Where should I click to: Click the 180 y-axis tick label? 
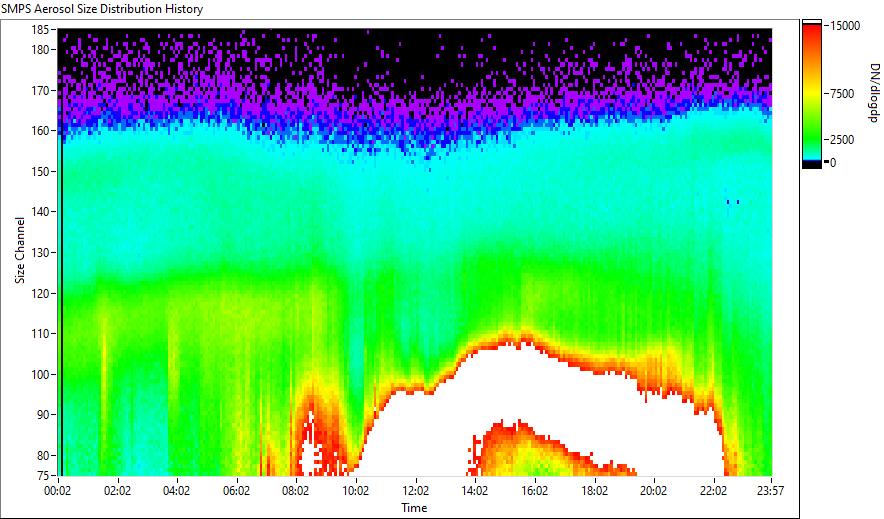tap(40, 50)
